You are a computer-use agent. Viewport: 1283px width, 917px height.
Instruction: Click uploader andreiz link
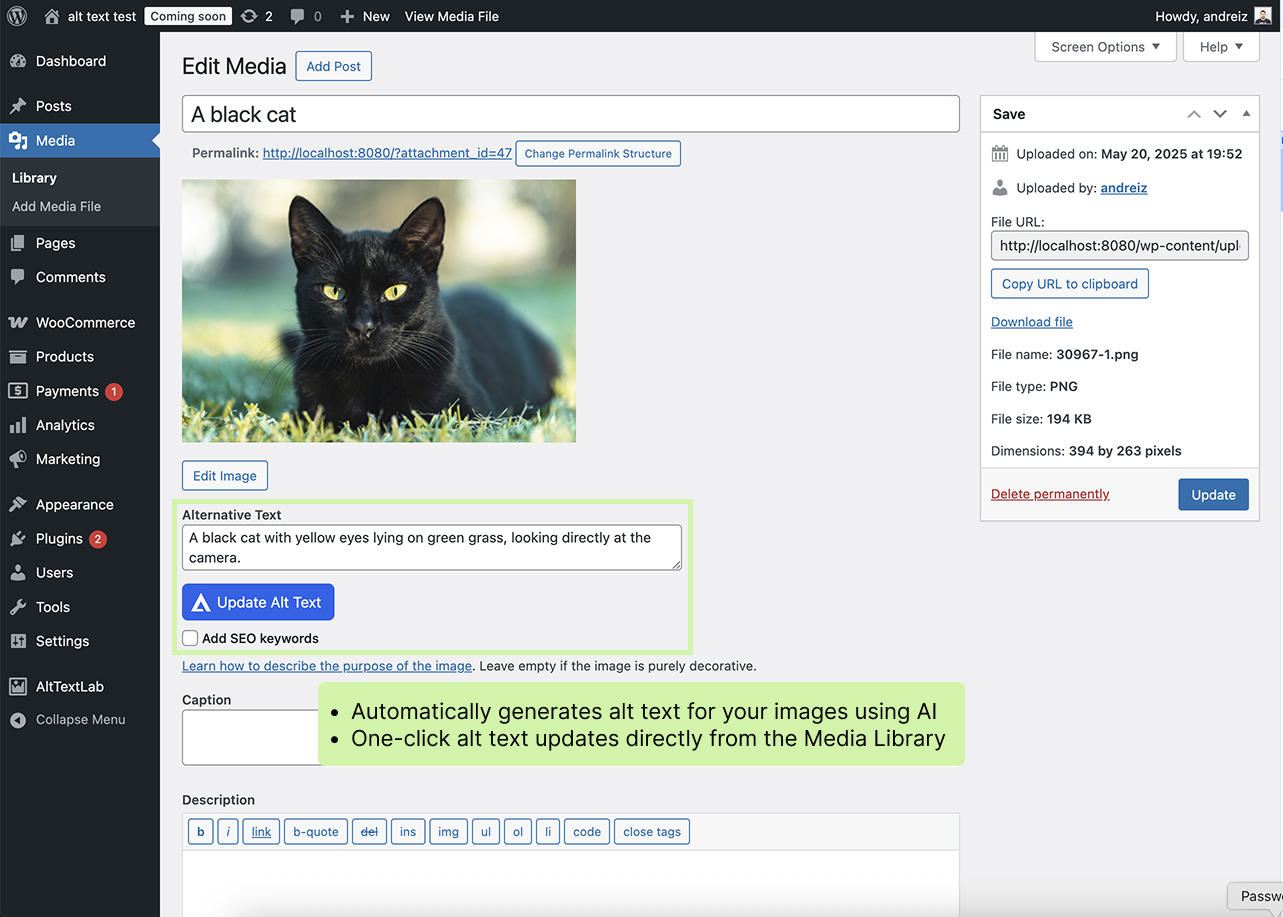click(x=1124, y=188)
